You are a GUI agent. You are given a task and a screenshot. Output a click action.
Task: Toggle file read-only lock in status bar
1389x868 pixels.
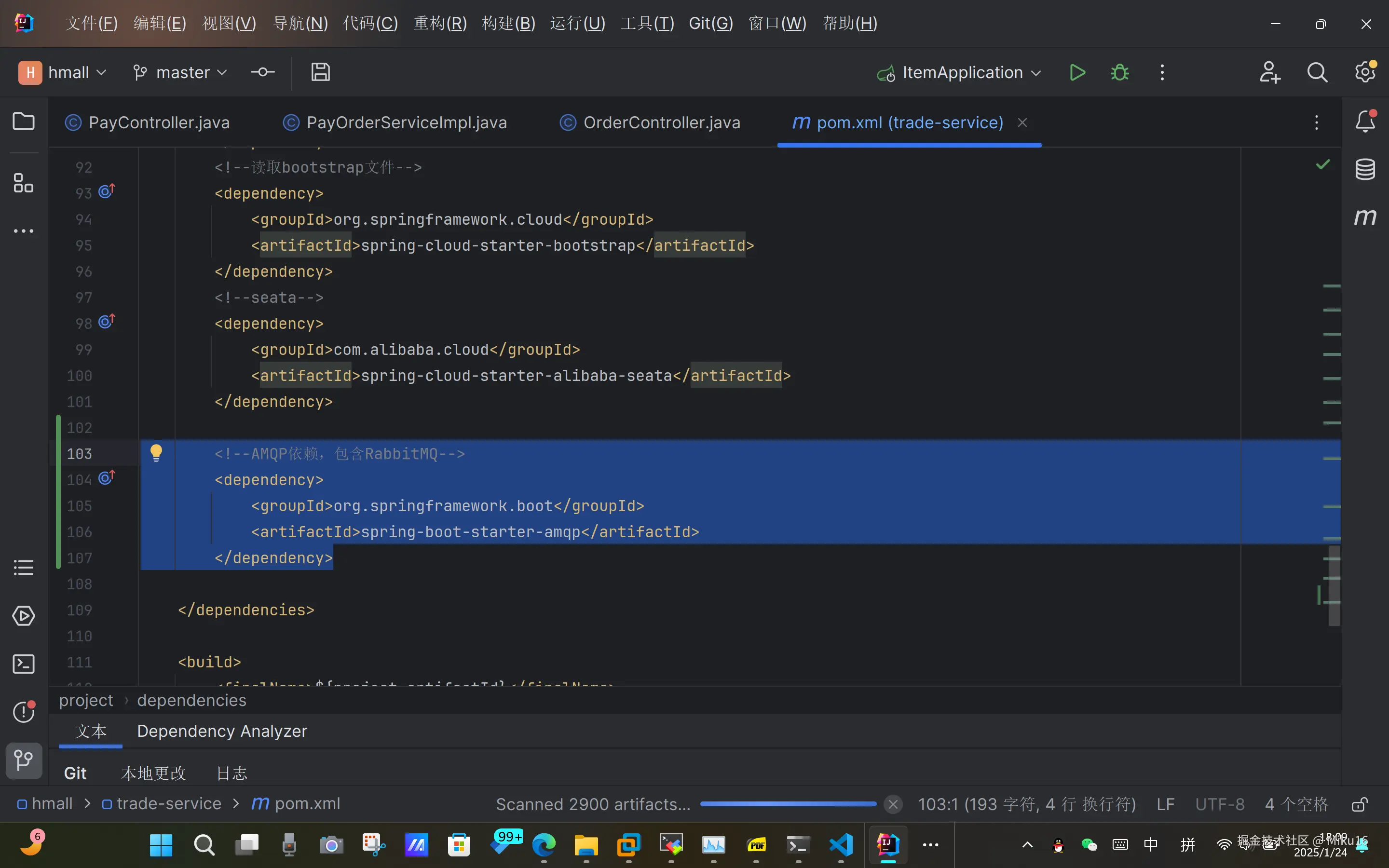1359,804
